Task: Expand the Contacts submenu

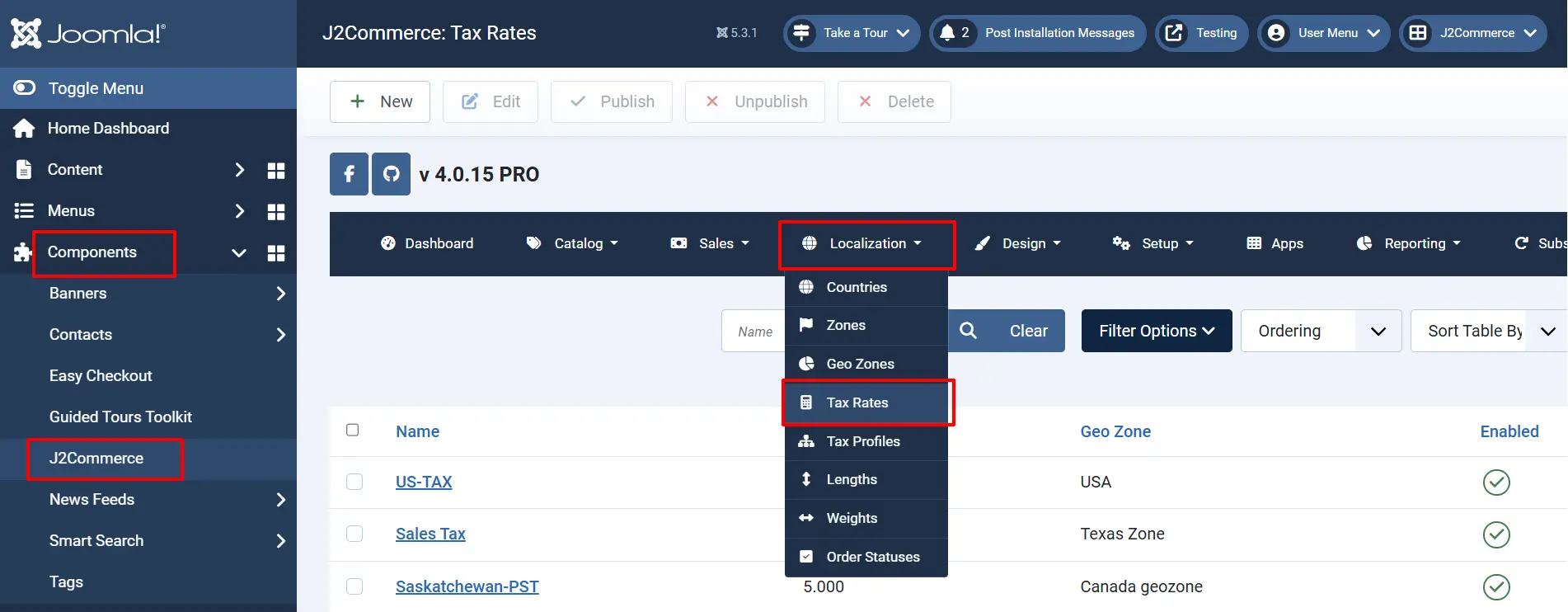Action: (x=281, y=335)
